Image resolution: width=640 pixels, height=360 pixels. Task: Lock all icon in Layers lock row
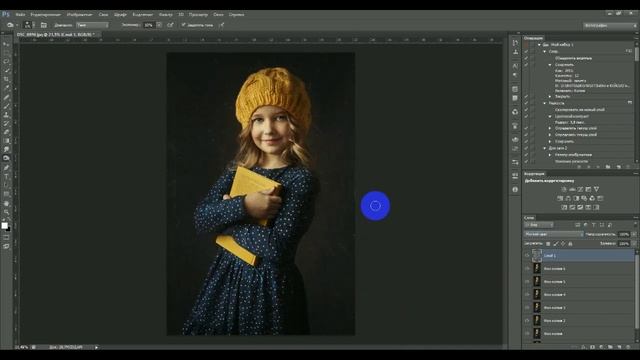pyautogui.click(x=571, y=244)
